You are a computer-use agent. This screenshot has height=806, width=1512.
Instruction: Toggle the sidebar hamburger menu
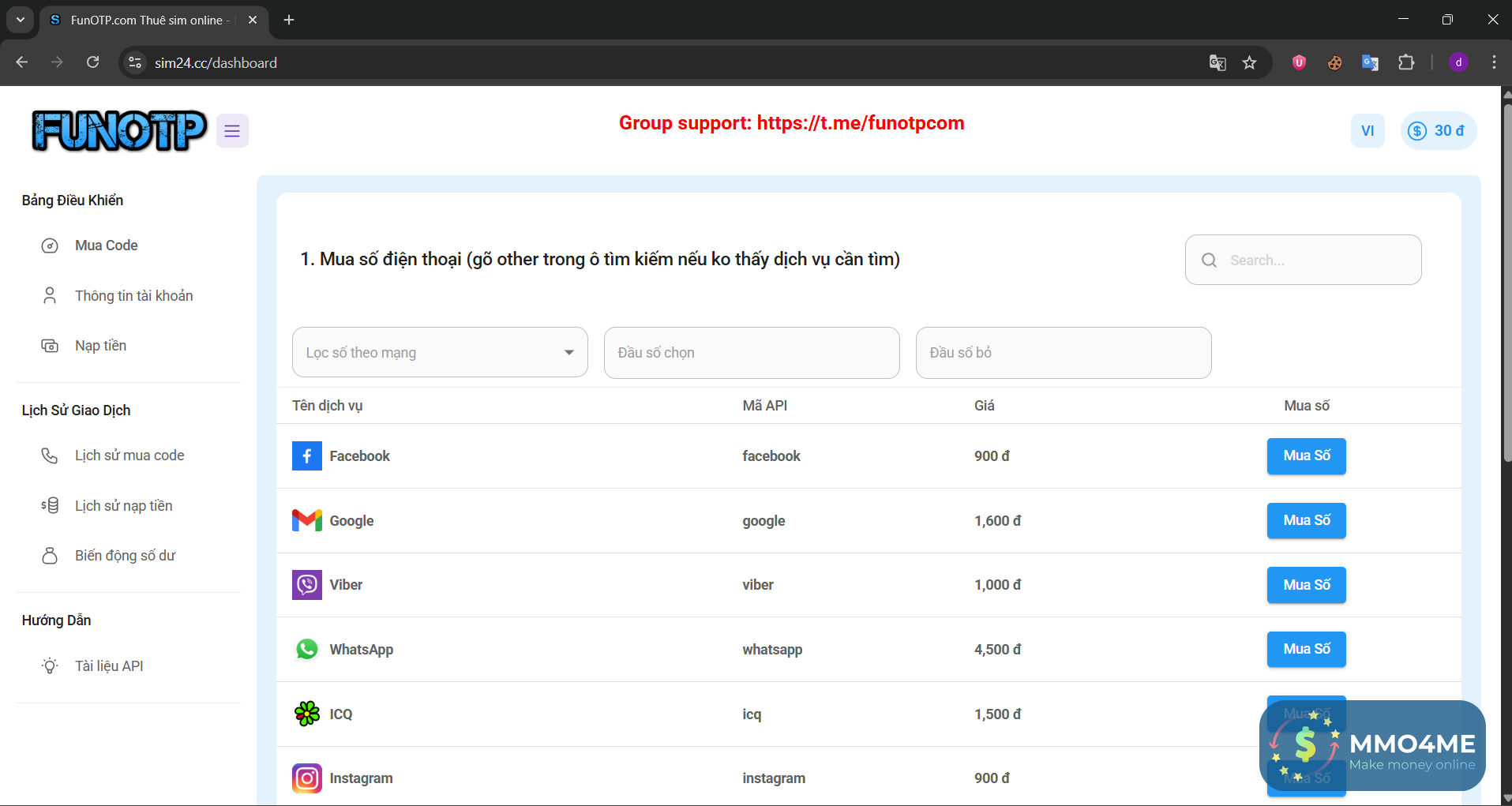coord(232,131)
